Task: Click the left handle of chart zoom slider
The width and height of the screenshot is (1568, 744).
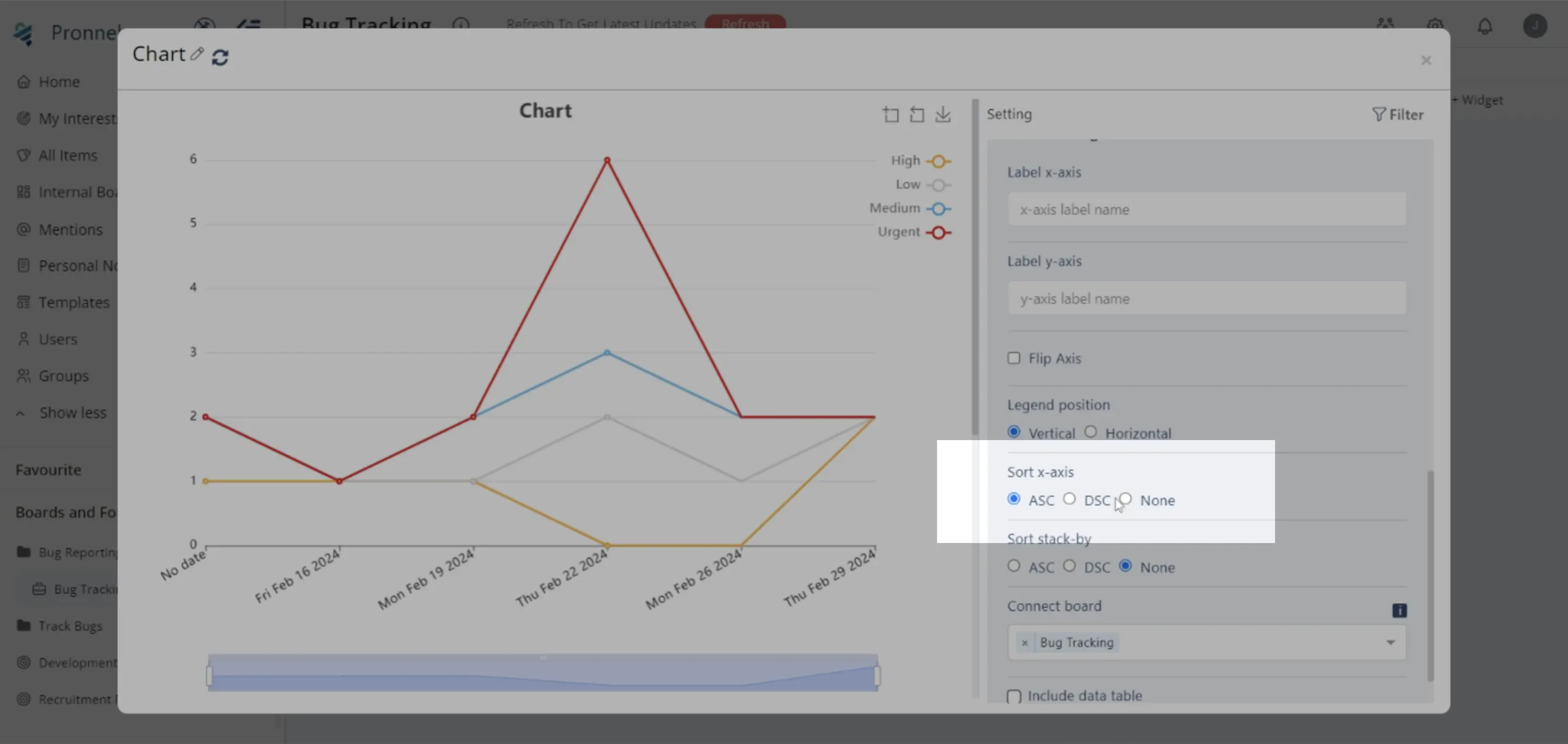Action: click(x=209, y=675)
